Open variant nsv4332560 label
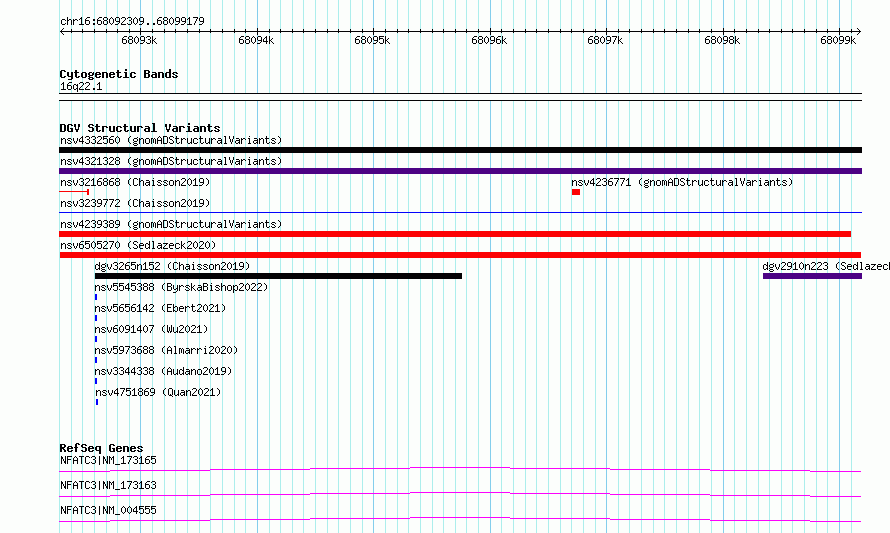890x533 pixels. coord(171,140)
